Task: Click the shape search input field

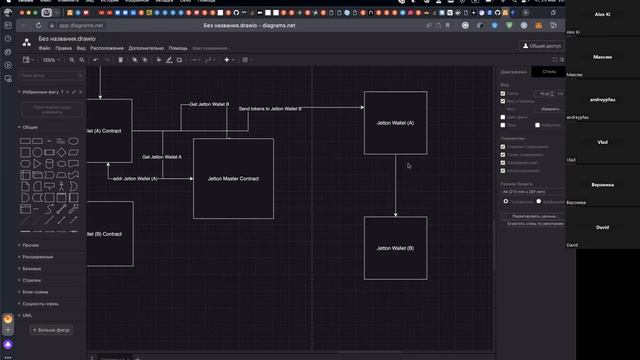Action: pos(51,76)
